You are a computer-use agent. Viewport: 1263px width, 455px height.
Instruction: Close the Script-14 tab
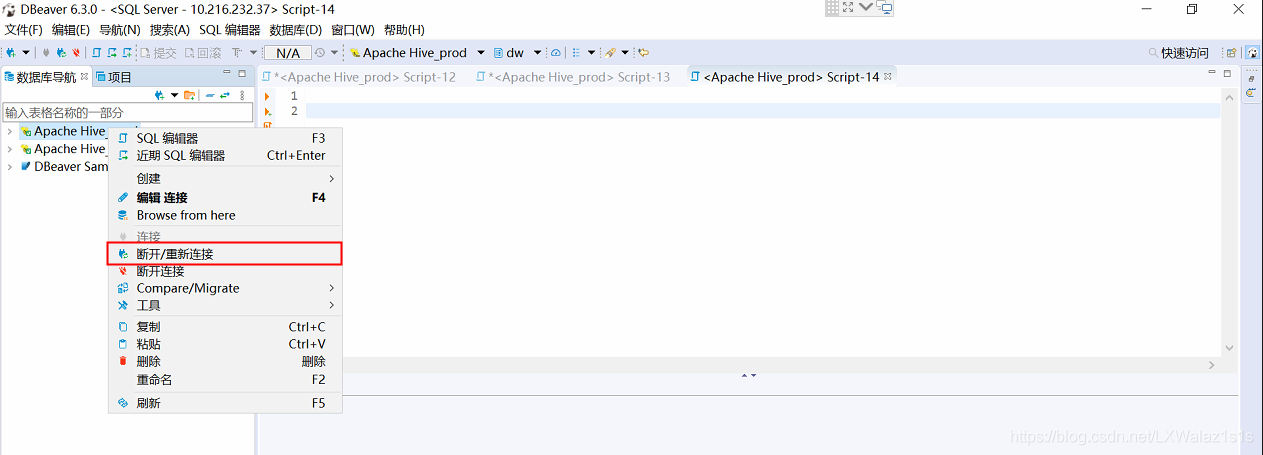tap(888, 76)
